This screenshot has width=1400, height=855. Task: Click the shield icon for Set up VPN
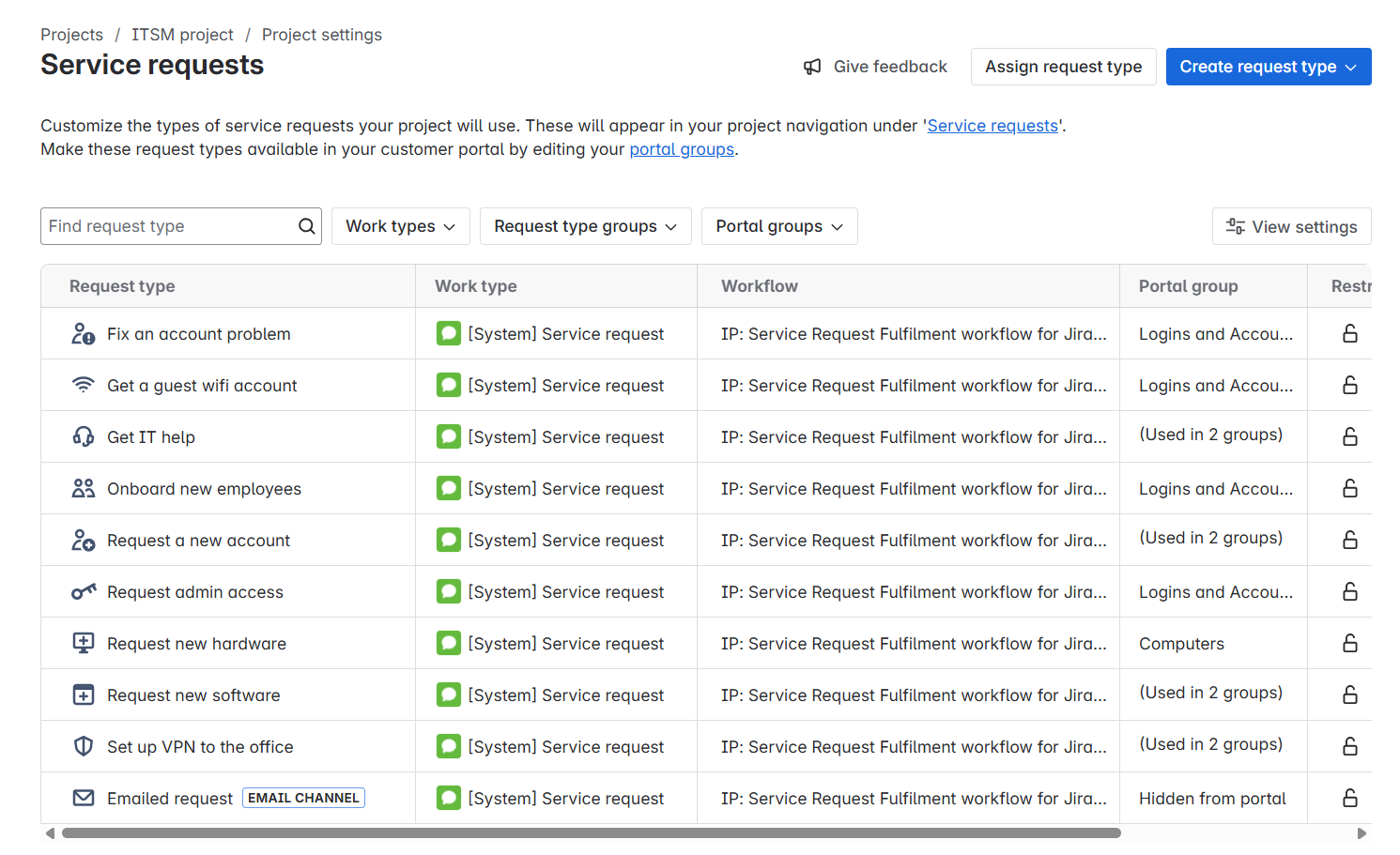click(84, 746)
